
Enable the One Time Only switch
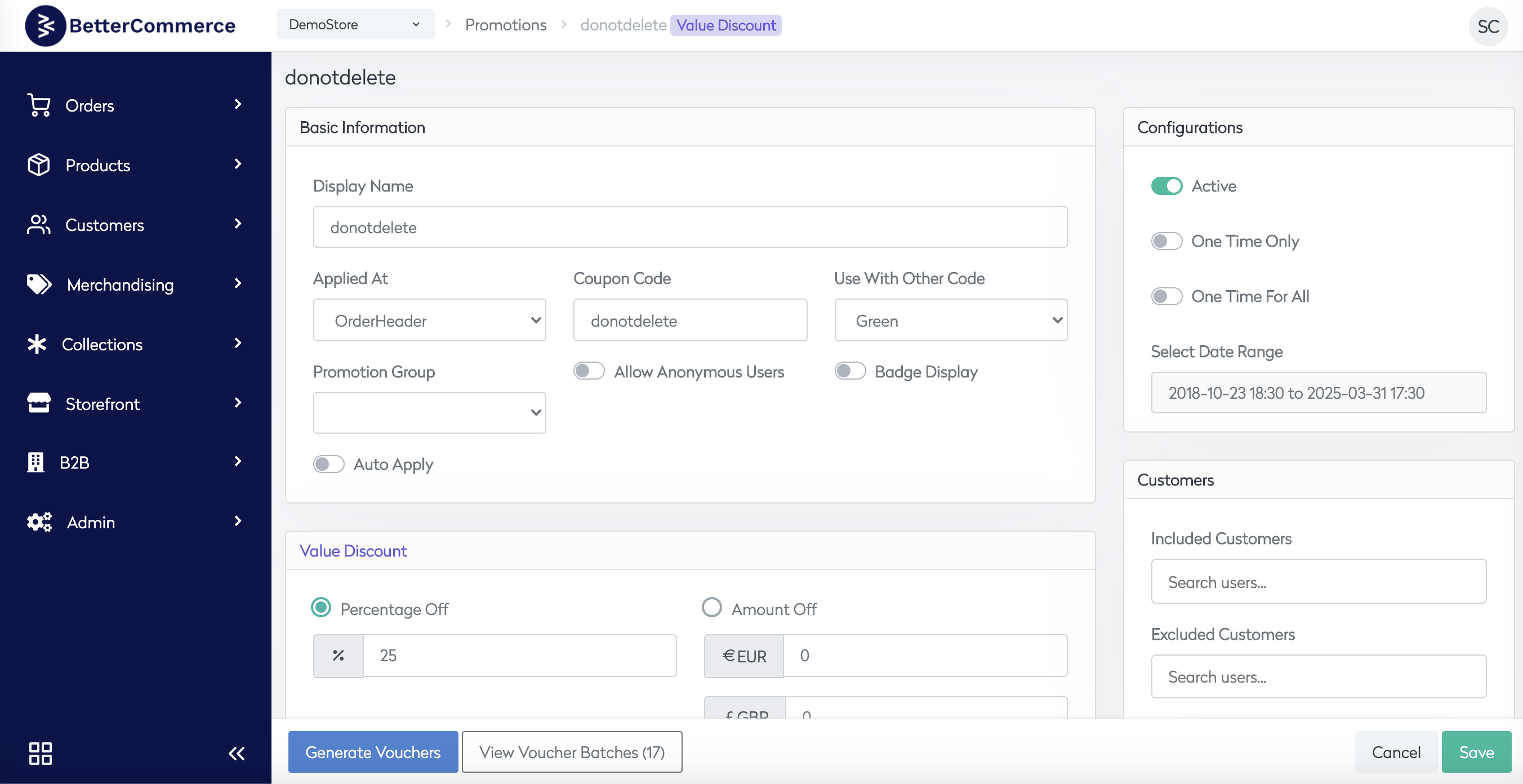pos(1166,240)
